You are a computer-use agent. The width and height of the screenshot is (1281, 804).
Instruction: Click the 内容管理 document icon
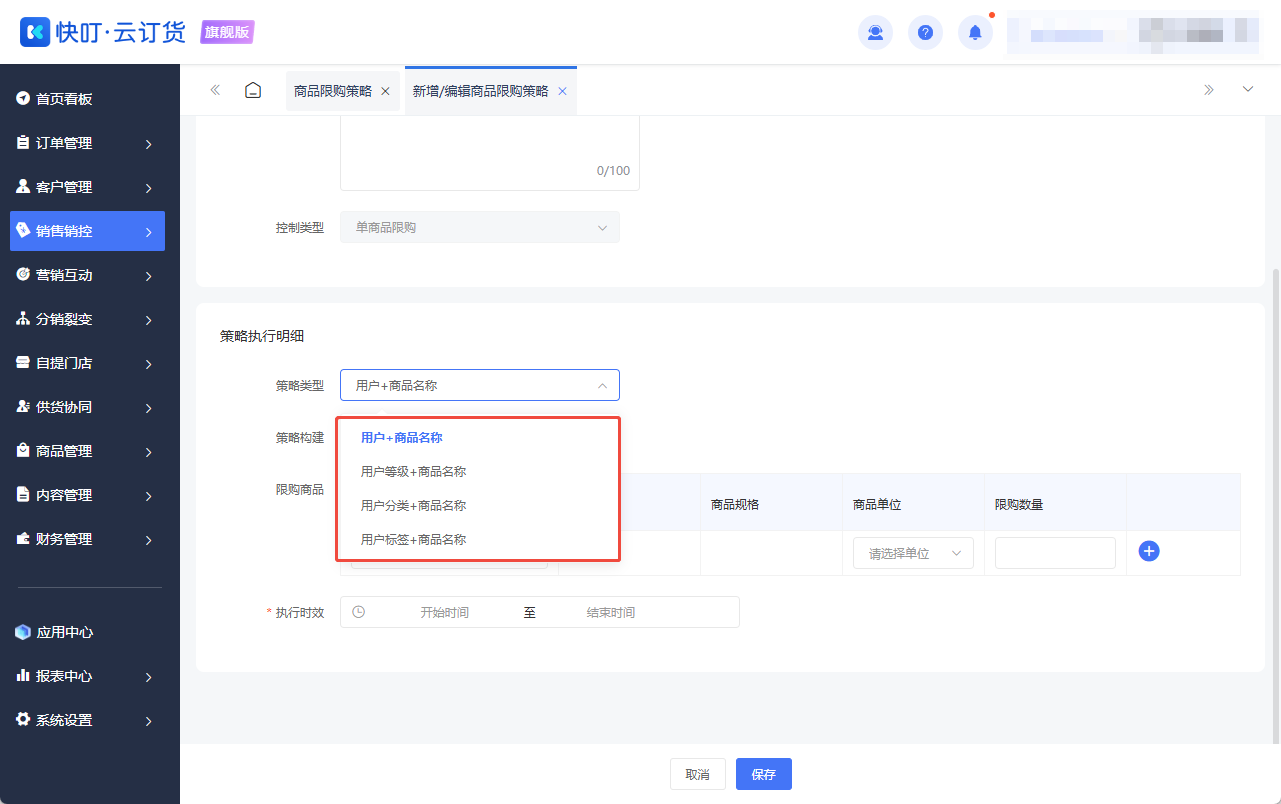click(23, 495)
